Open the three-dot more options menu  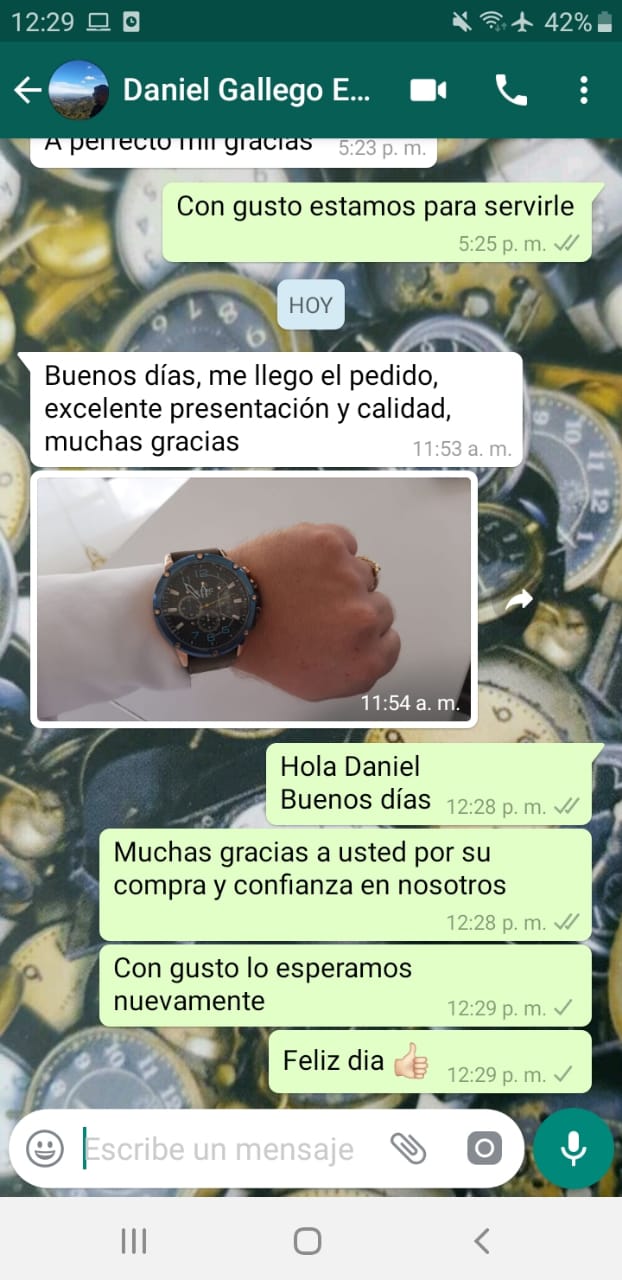[584, 90]
